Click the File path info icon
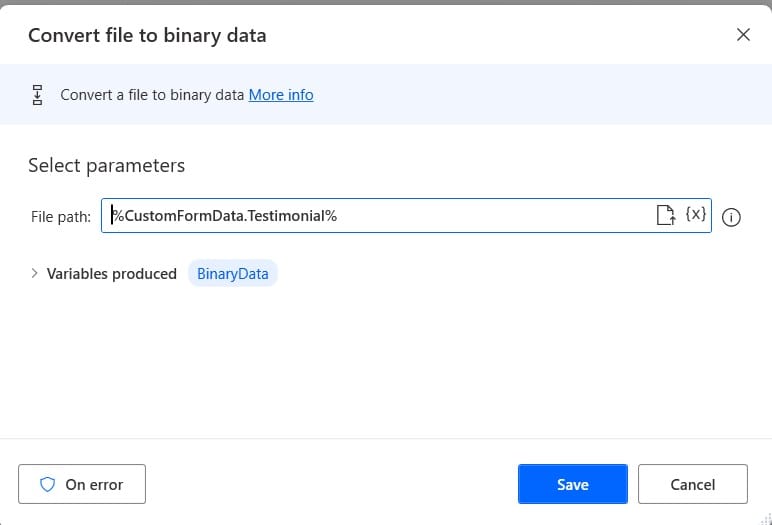This screenshot has height=525, width=772. pos(731,217)
